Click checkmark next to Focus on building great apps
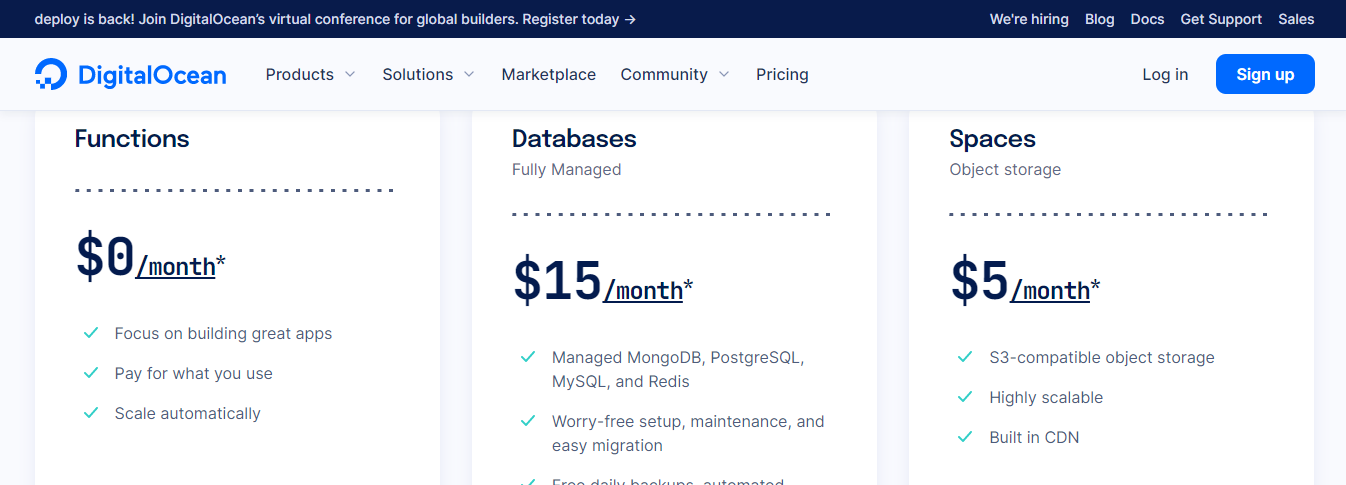 click(91, 332)
